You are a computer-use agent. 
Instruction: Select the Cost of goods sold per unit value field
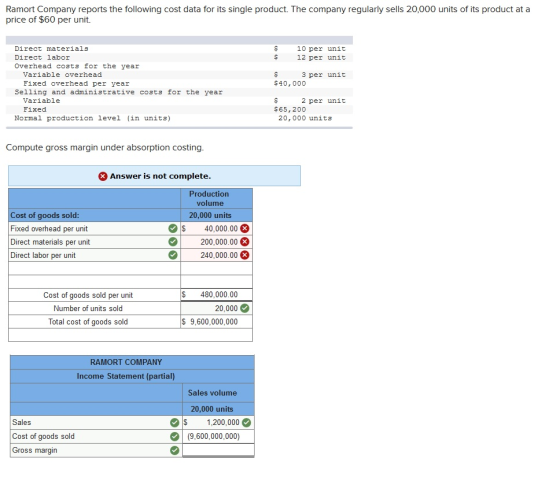[x=216, y=295]
